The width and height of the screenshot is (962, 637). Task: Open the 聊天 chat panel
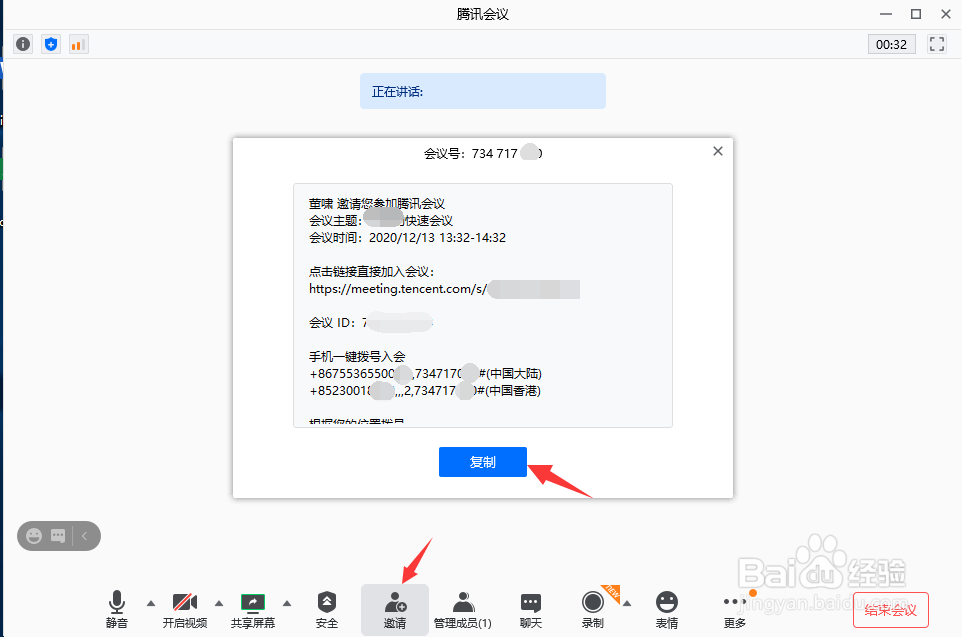[530, 608]
